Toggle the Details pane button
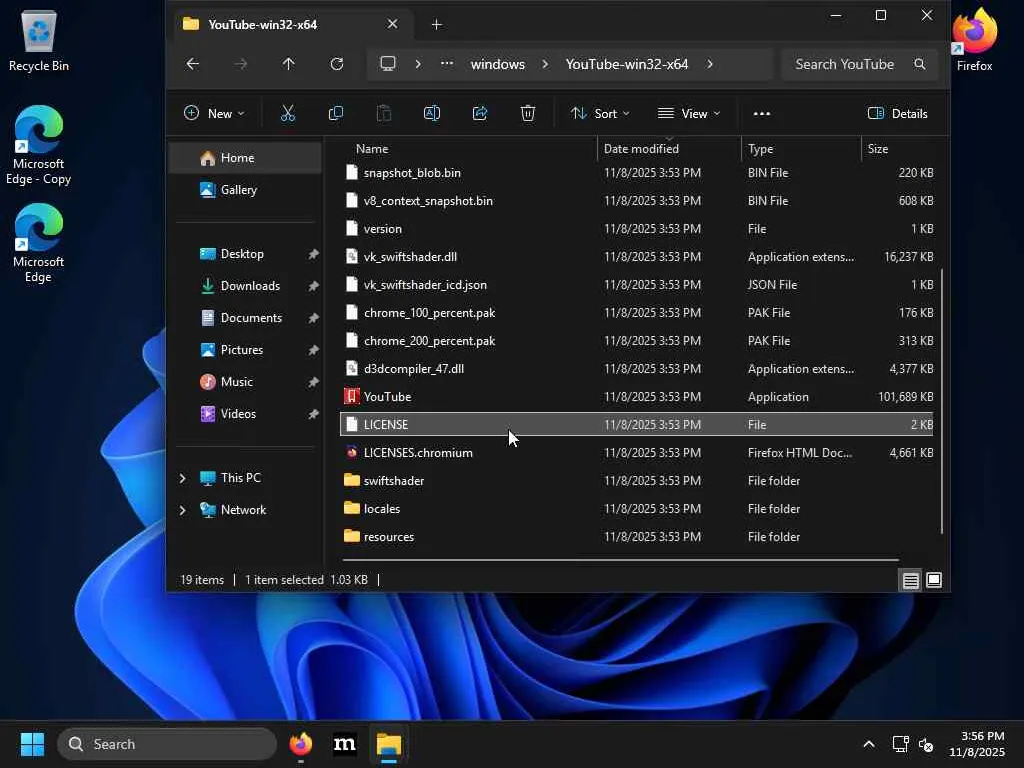This screenshot has height=768, width=1024. pos(897,114)
